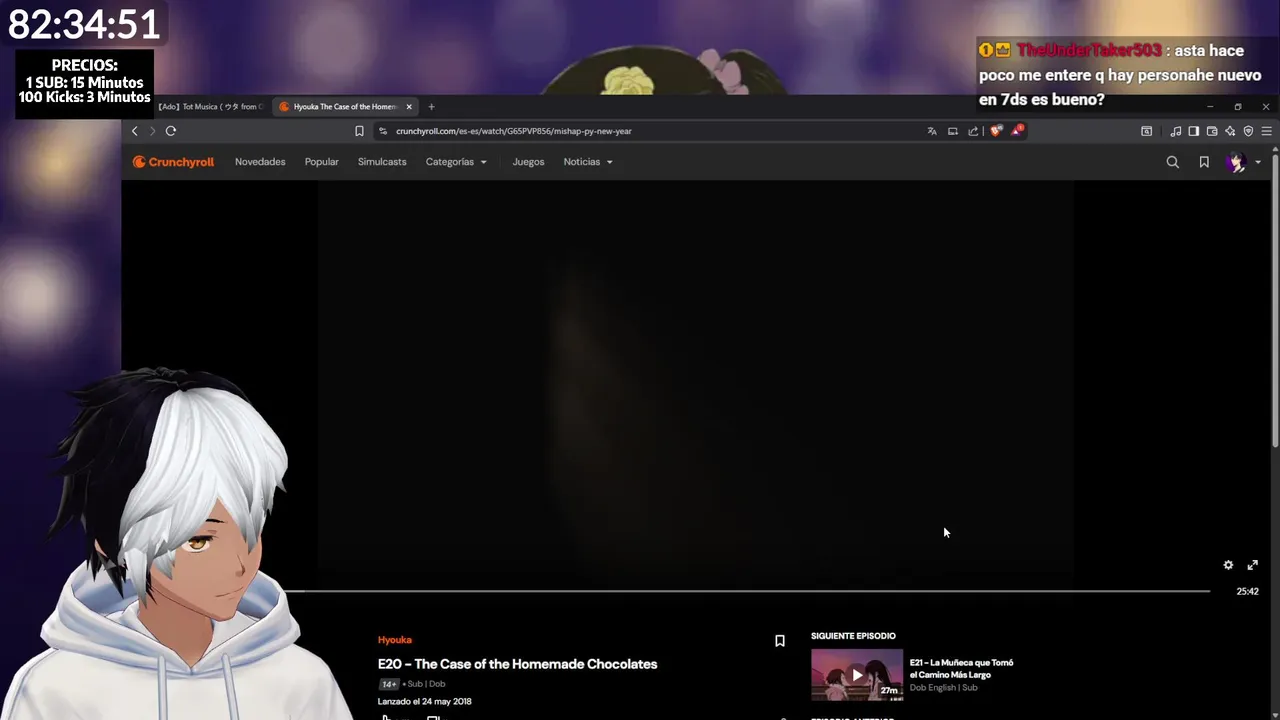Open the Crunchyroll watchlist bookmark in header
The width and height of the screenshot is (1280, 720).
click(x=1204, y=162)
